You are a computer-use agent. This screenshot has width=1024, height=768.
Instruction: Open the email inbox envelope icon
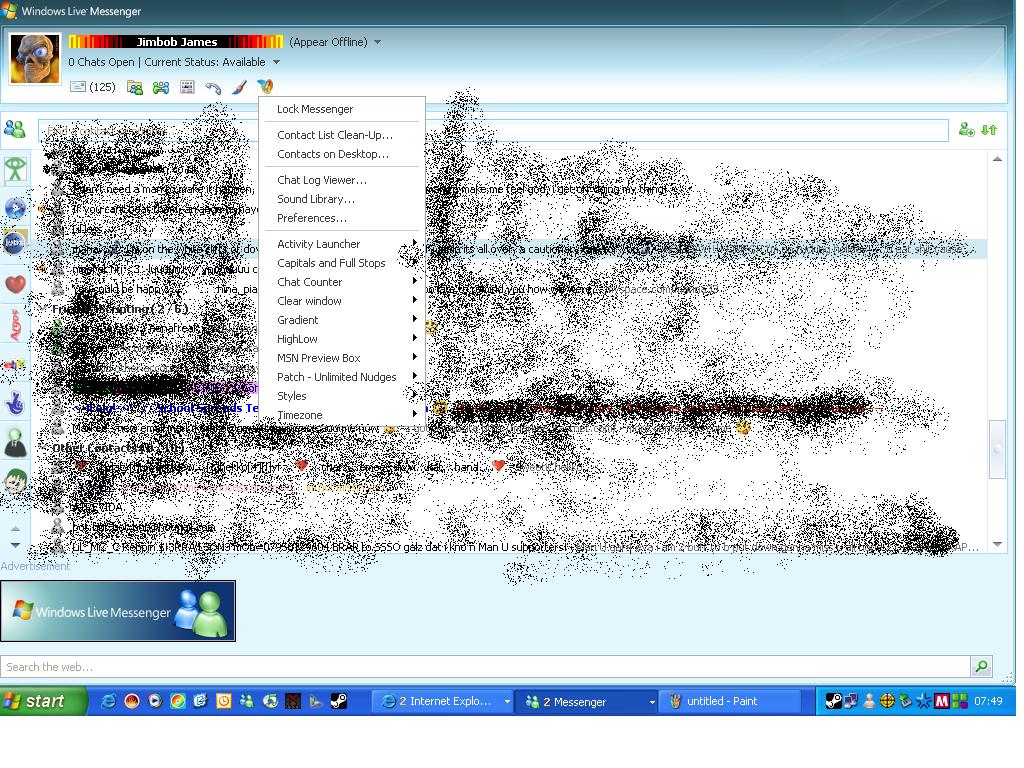78,87
